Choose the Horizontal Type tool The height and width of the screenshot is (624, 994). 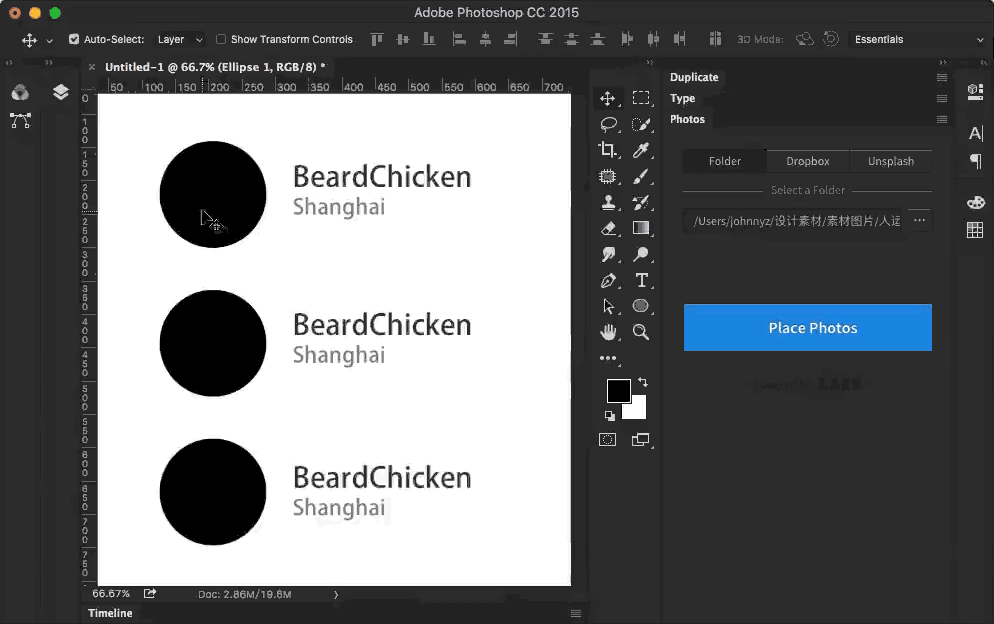point(641,280)
